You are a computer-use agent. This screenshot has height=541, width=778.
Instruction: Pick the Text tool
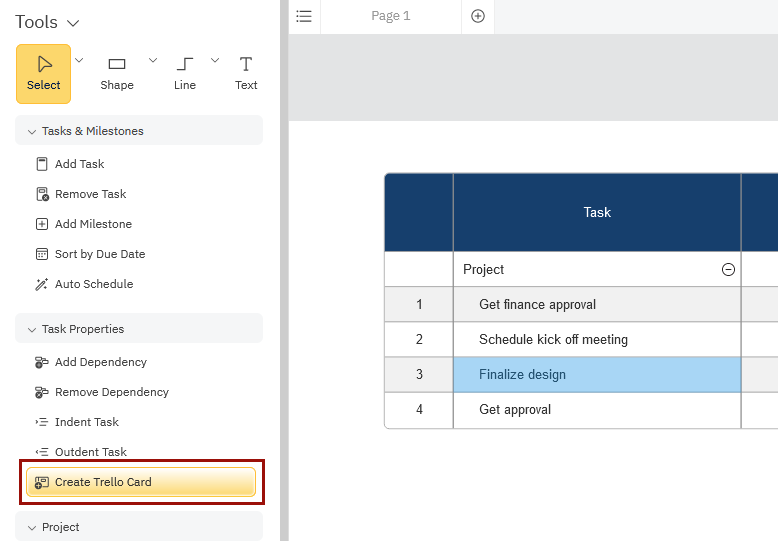click(x=246, y=74)
